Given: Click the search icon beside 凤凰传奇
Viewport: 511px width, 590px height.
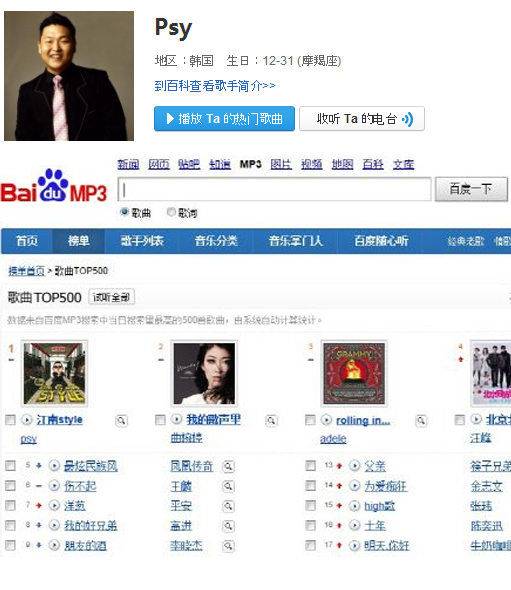Looking at the screenshot, I should coord(228,466).
